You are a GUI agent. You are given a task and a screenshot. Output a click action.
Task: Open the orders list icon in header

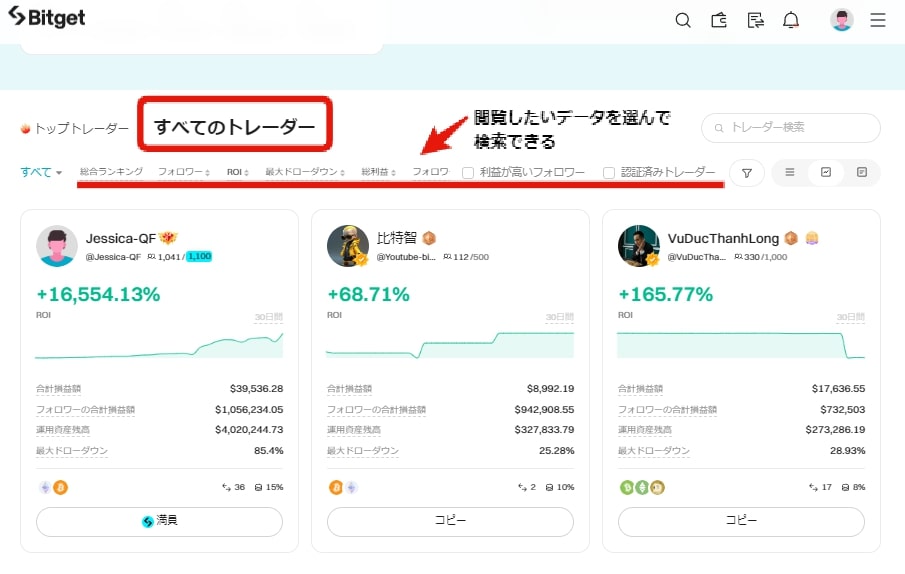(x=755, y=21)
